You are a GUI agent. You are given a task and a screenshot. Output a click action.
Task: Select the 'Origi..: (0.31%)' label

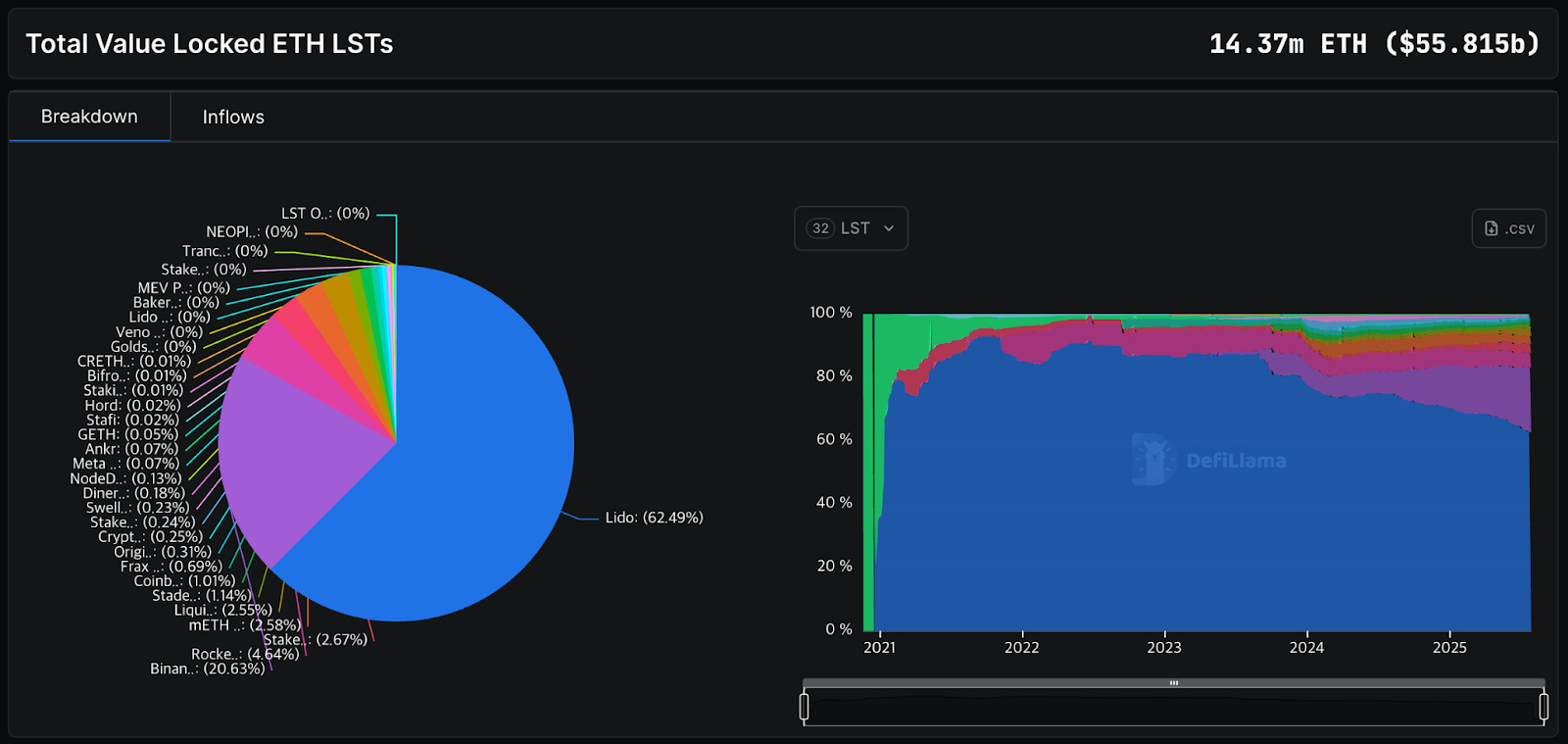point(163,552)
